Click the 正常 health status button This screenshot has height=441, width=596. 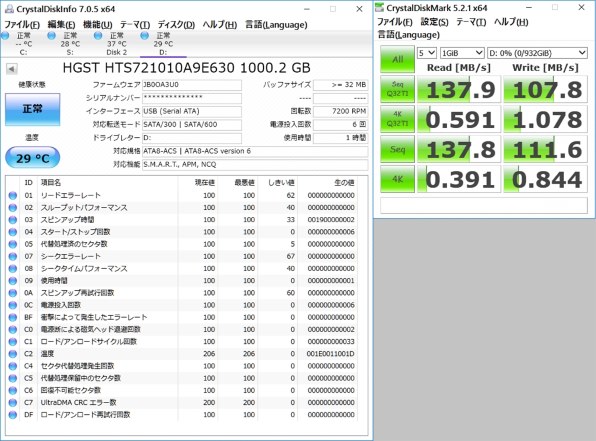[x=32, y=109]
